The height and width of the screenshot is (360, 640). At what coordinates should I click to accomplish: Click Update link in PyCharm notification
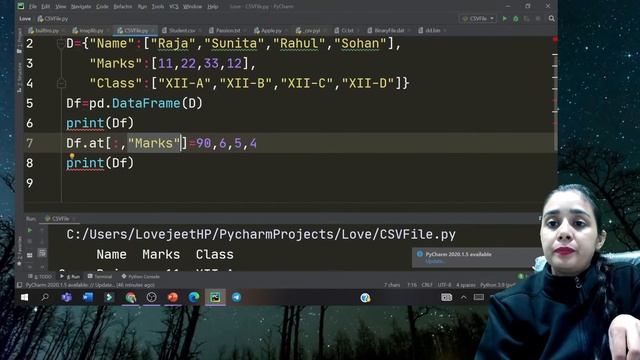click(435, 261)
